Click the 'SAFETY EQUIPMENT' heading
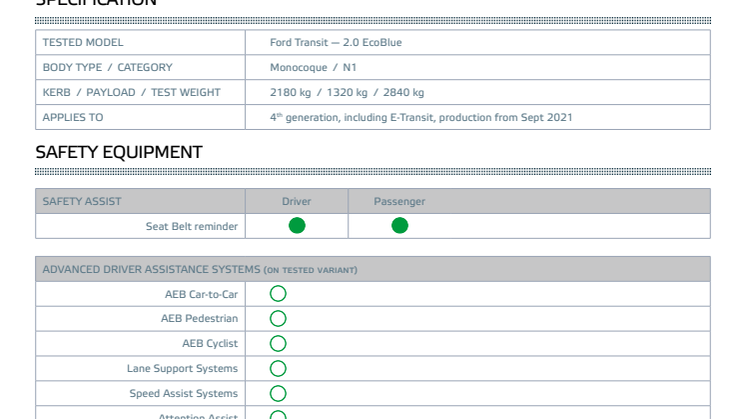This screenshot has height=419, width=746. point(119,152)
